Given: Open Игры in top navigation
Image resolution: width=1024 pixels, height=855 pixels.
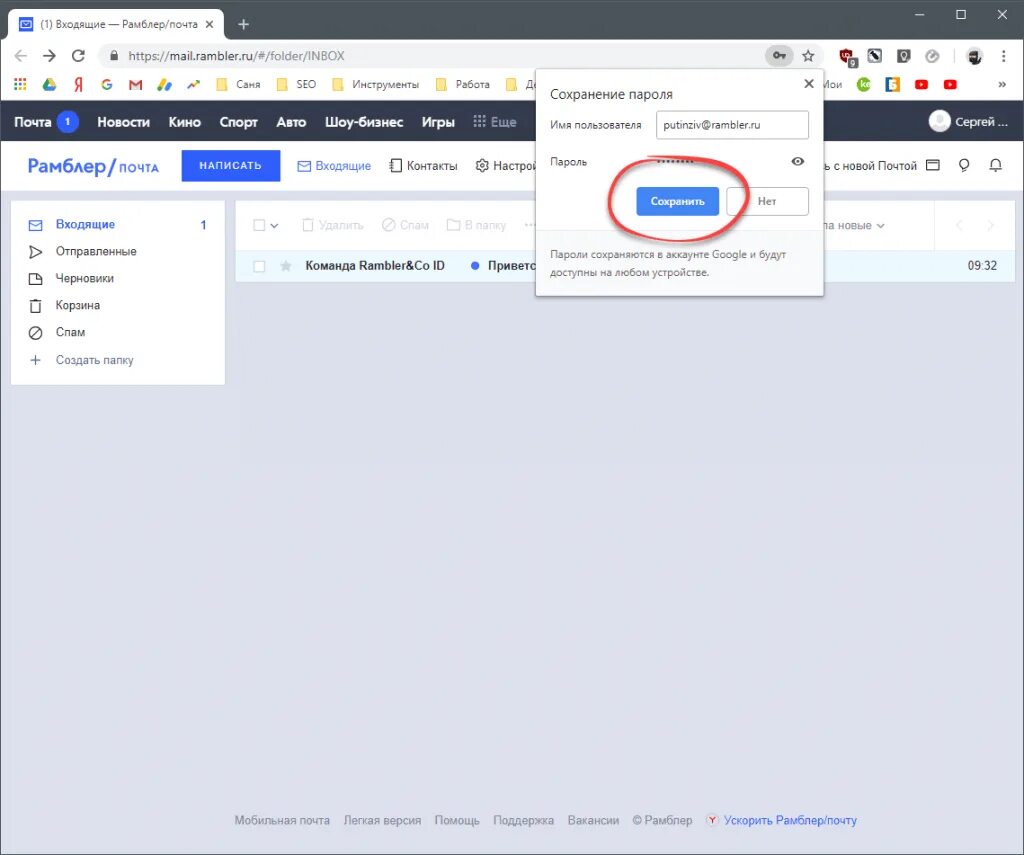Looking at the screenshot, I should tap(438, 121).
